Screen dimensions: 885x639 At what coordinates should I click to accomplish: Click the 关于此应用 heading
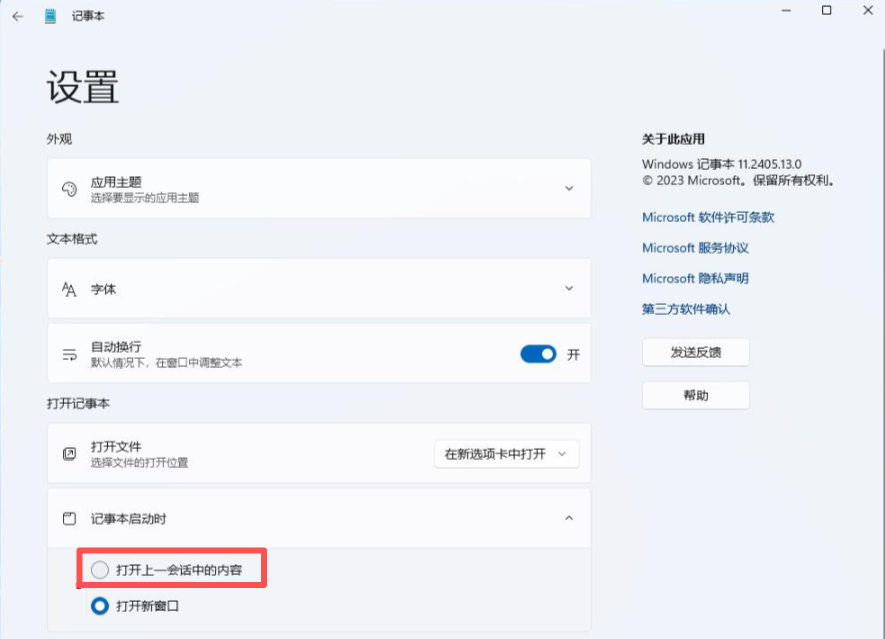coord(673,139)
